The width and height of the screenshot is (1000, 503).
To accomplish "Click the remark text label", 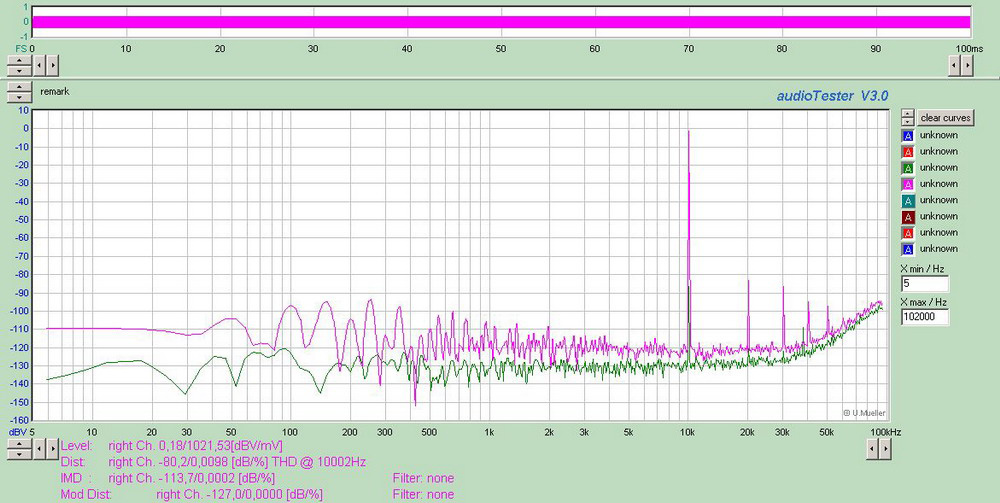I will click(54, 92).
